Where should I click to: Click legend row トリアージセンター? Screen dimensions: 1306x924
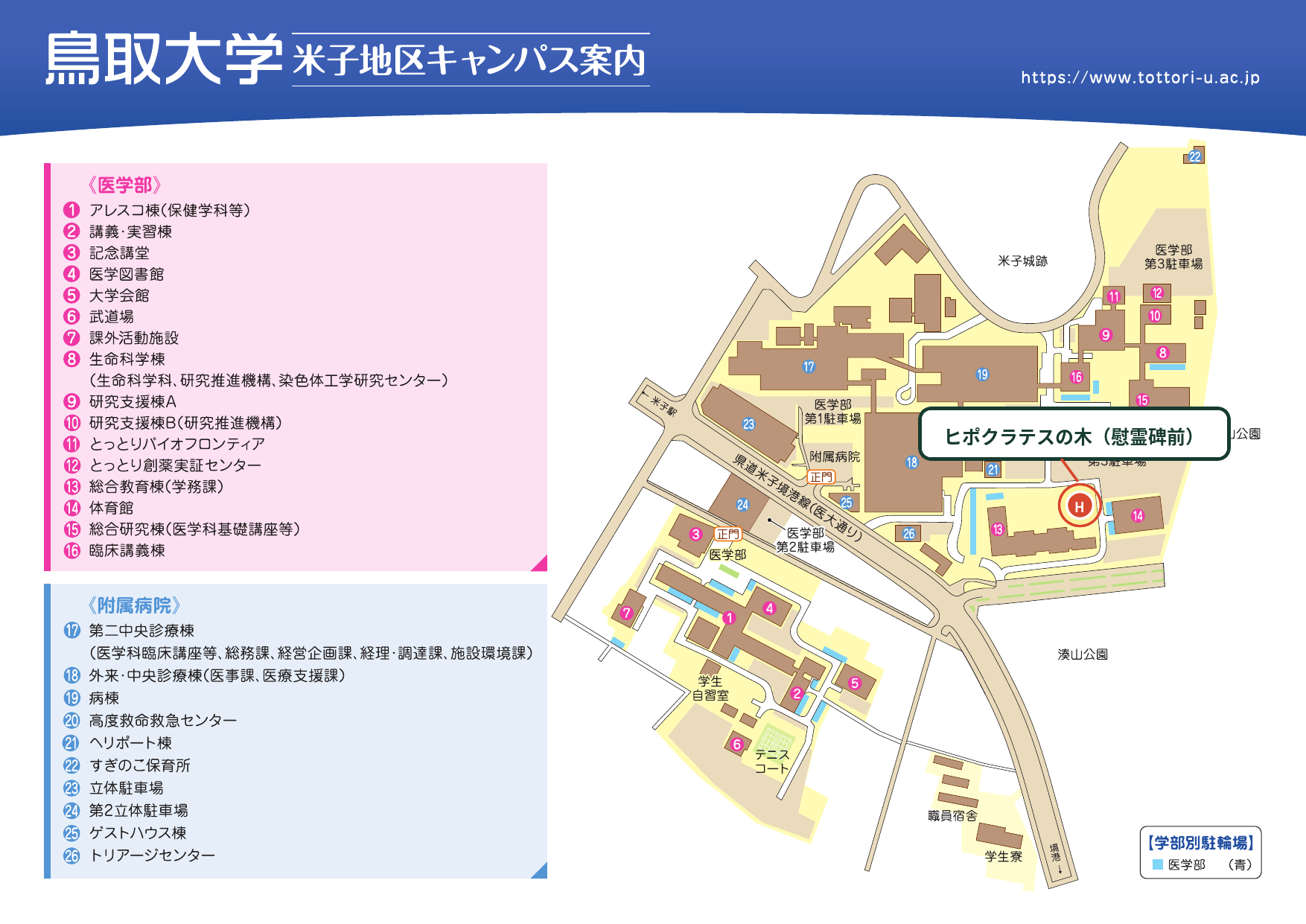click(140, 856)
